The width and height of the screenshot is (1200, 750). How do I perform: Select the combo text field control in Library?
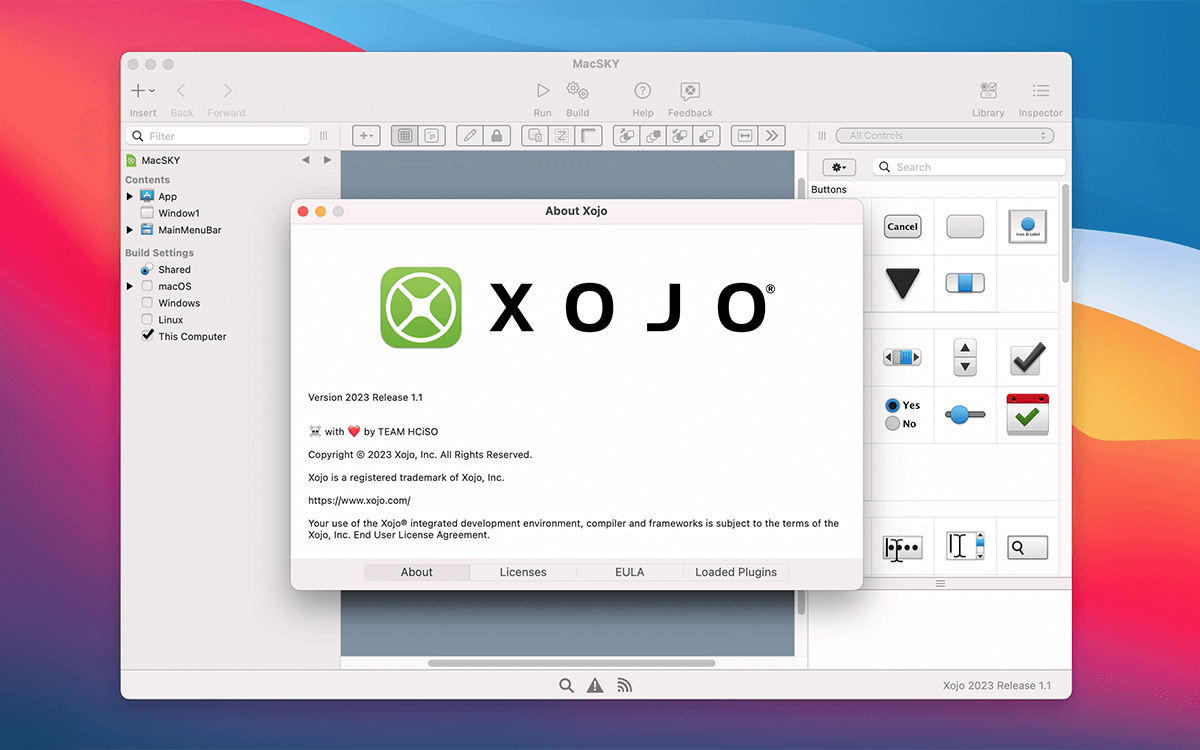pyautogui.click(x=965, y=546)
